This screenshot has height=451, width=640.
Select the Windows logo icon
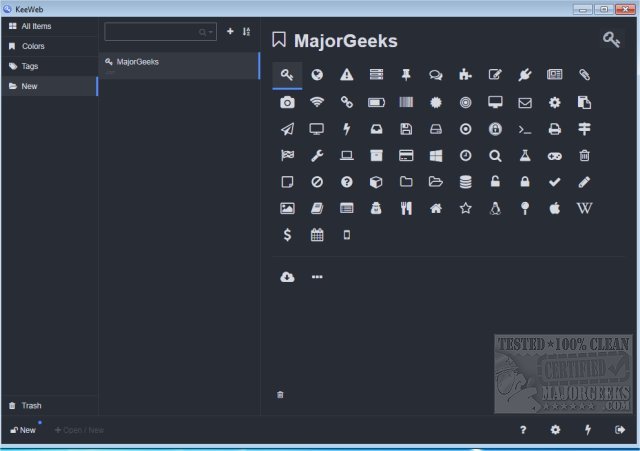(x=436, y=156)
